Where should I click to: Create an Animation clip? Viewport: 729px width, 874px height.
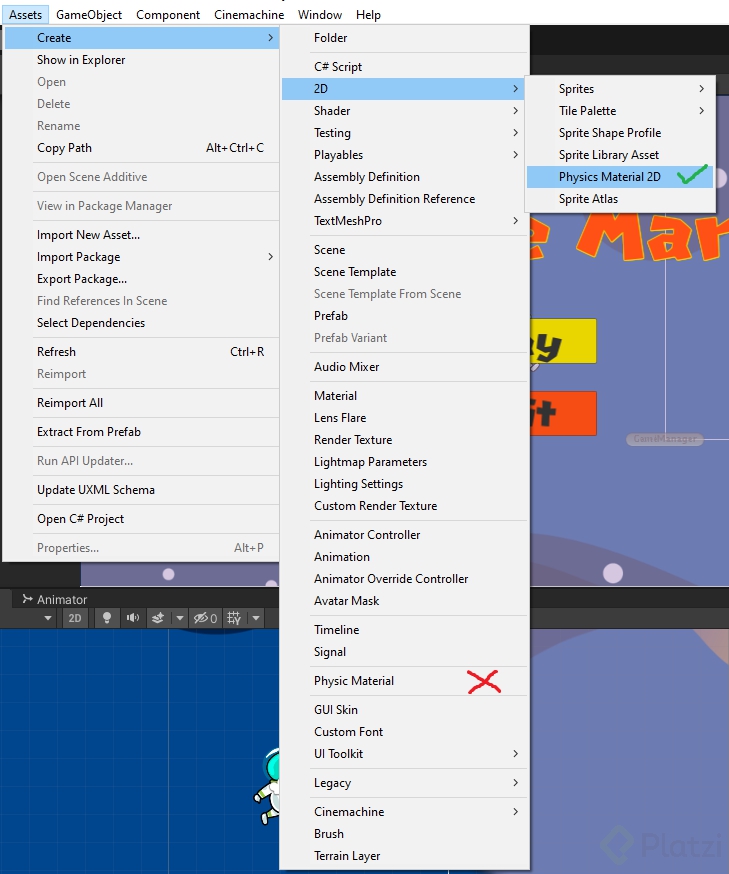(405, 557)
